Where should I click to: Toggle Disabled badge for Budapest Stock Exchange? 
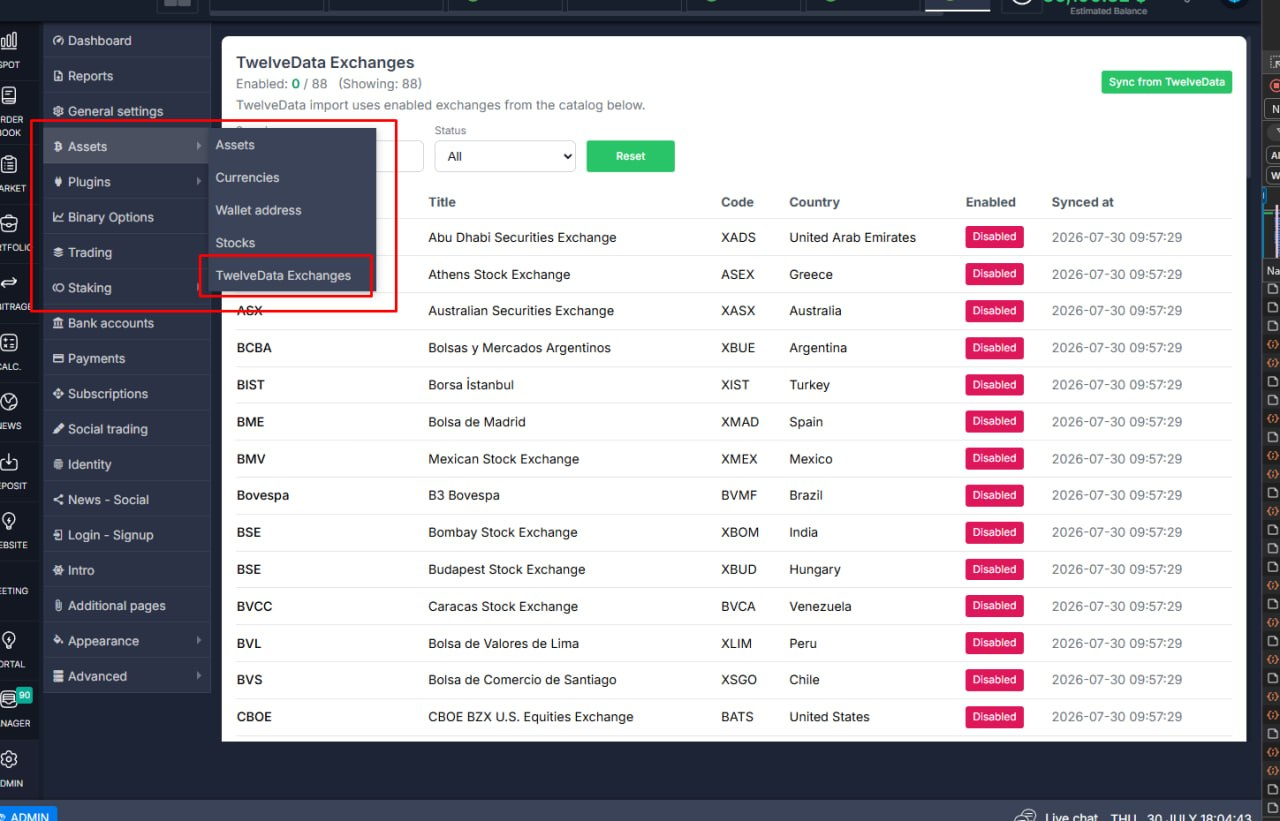coord(994,569)
